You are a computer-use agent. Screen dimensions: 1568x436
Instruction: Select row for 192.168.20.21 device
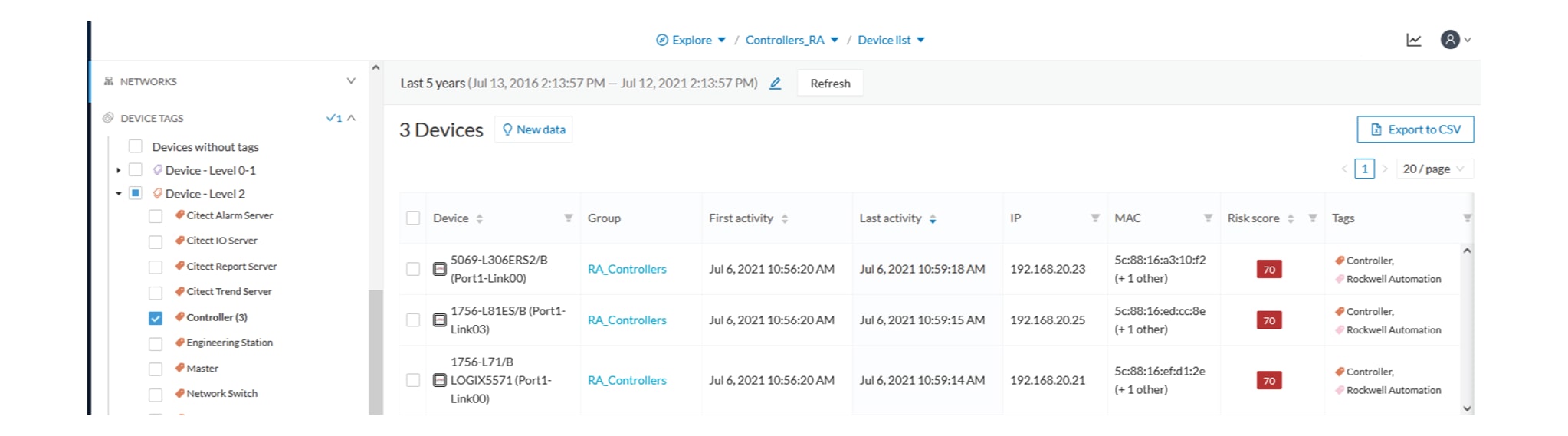pos(413,379)
